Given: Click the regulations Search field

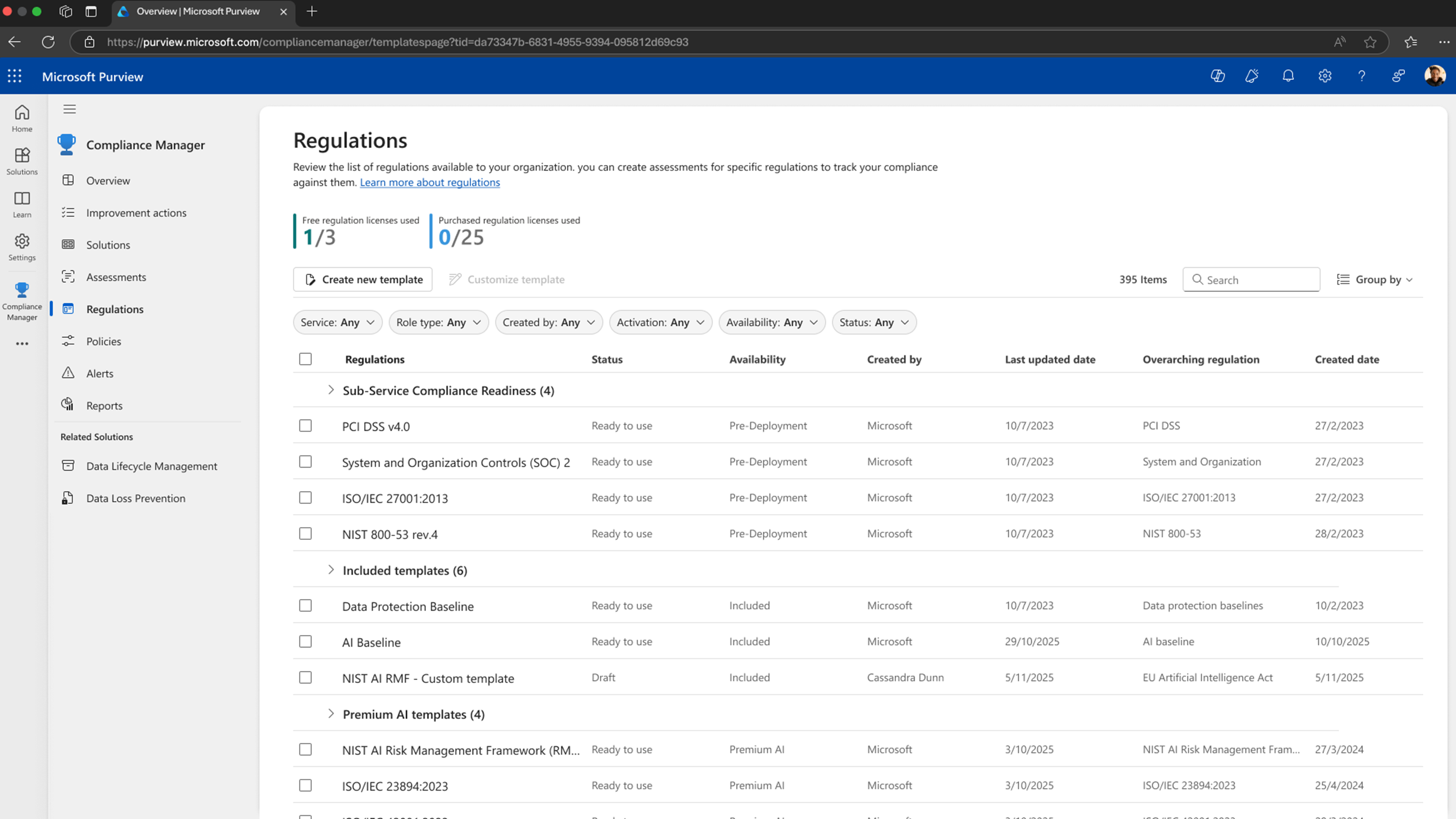Looking at the screenshot, I should pyautogui.click(x=1251, y=279).
